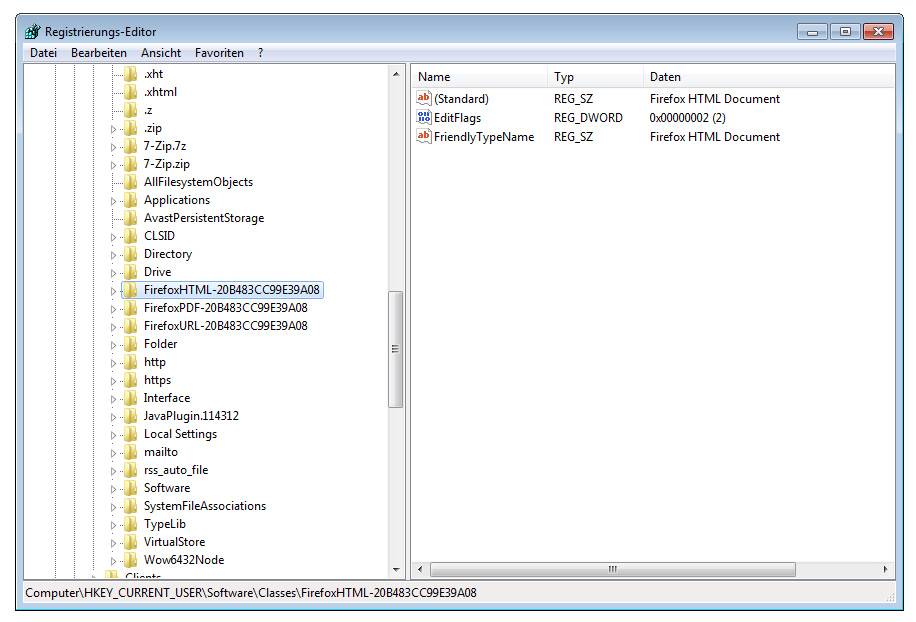Expand the FirefoxURL-20B483CC99E39A08 key
Viewport: 916px width, 622px height.
click(x=113, y=327)
